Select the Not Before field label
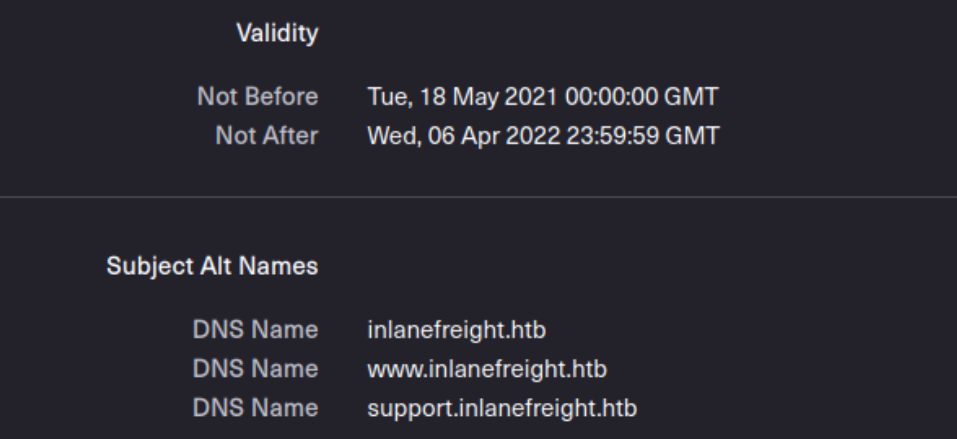Viewport: 957px width, 439px height. point(258,96)
